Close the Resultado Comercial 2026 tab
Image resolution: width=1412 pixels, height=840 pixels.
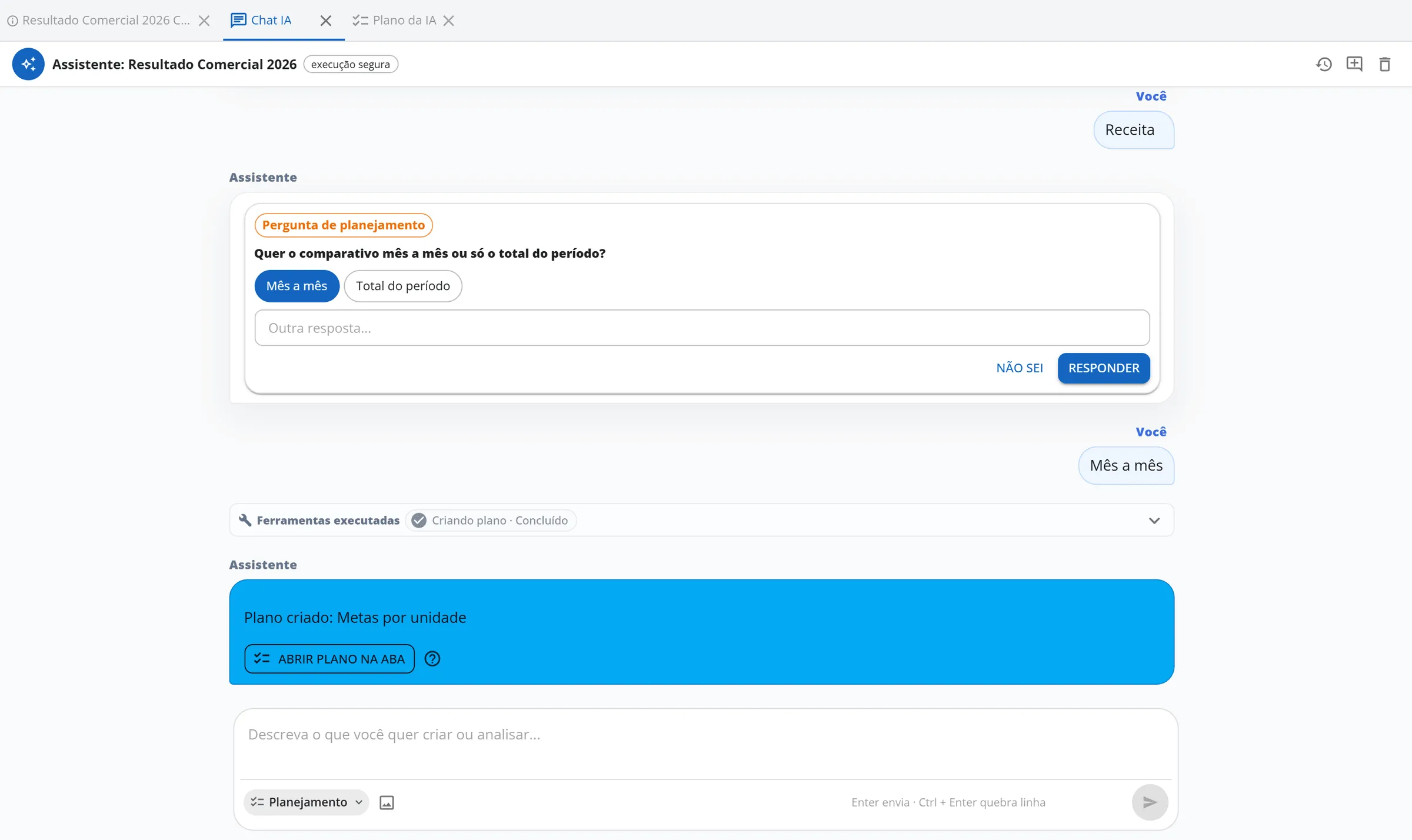click(x=204, y=21)
